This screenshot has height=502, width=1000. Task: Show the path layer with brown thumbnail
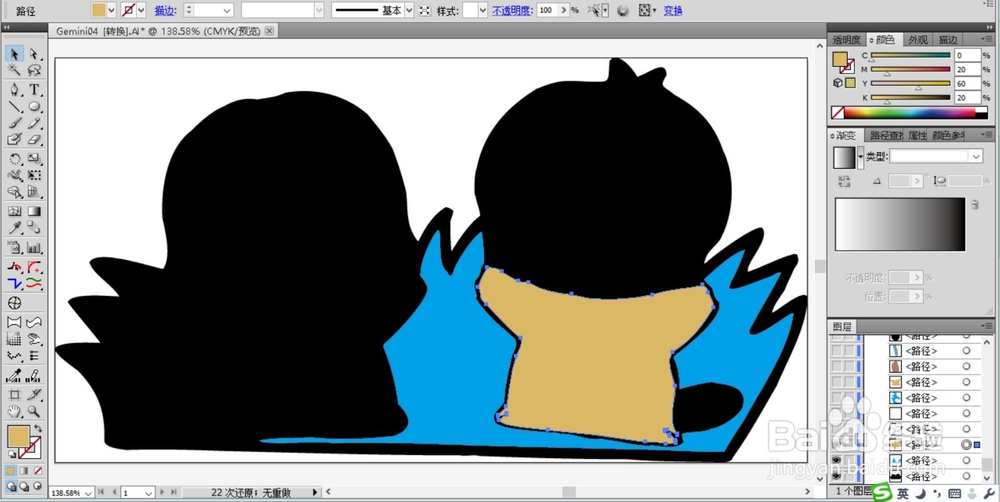[x=836, y=367]
